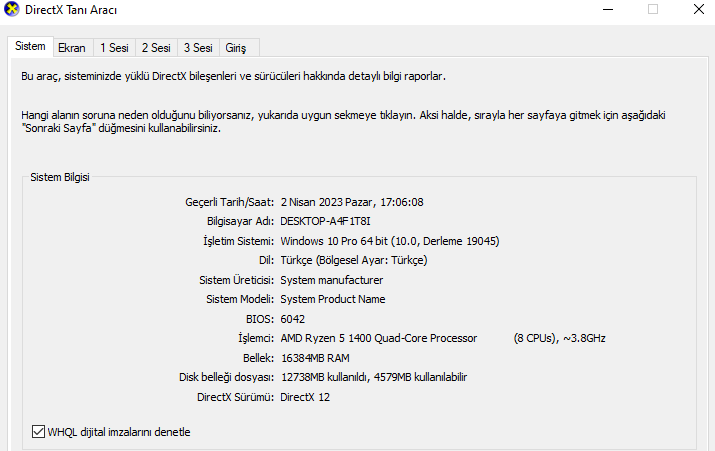Click the Windows 10 Pro operating system value
Image resolution: width=715 pixels, height=451 pixels.
coord(390,241)
